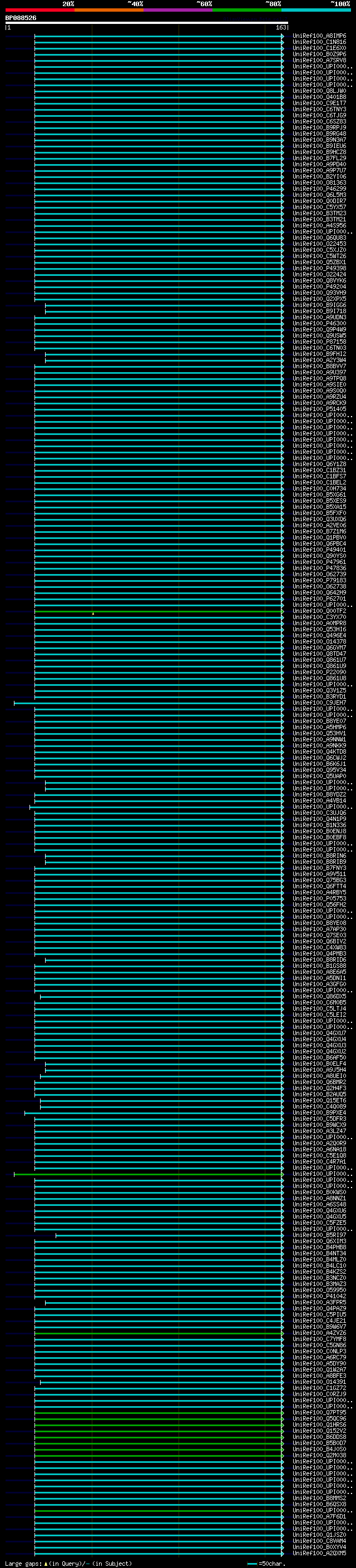Image resolution: width=356 pixels, height=1568 pixels.
Task: Click the alignment bar for UniRef100_C9JEH7
Action: [149, 703]
